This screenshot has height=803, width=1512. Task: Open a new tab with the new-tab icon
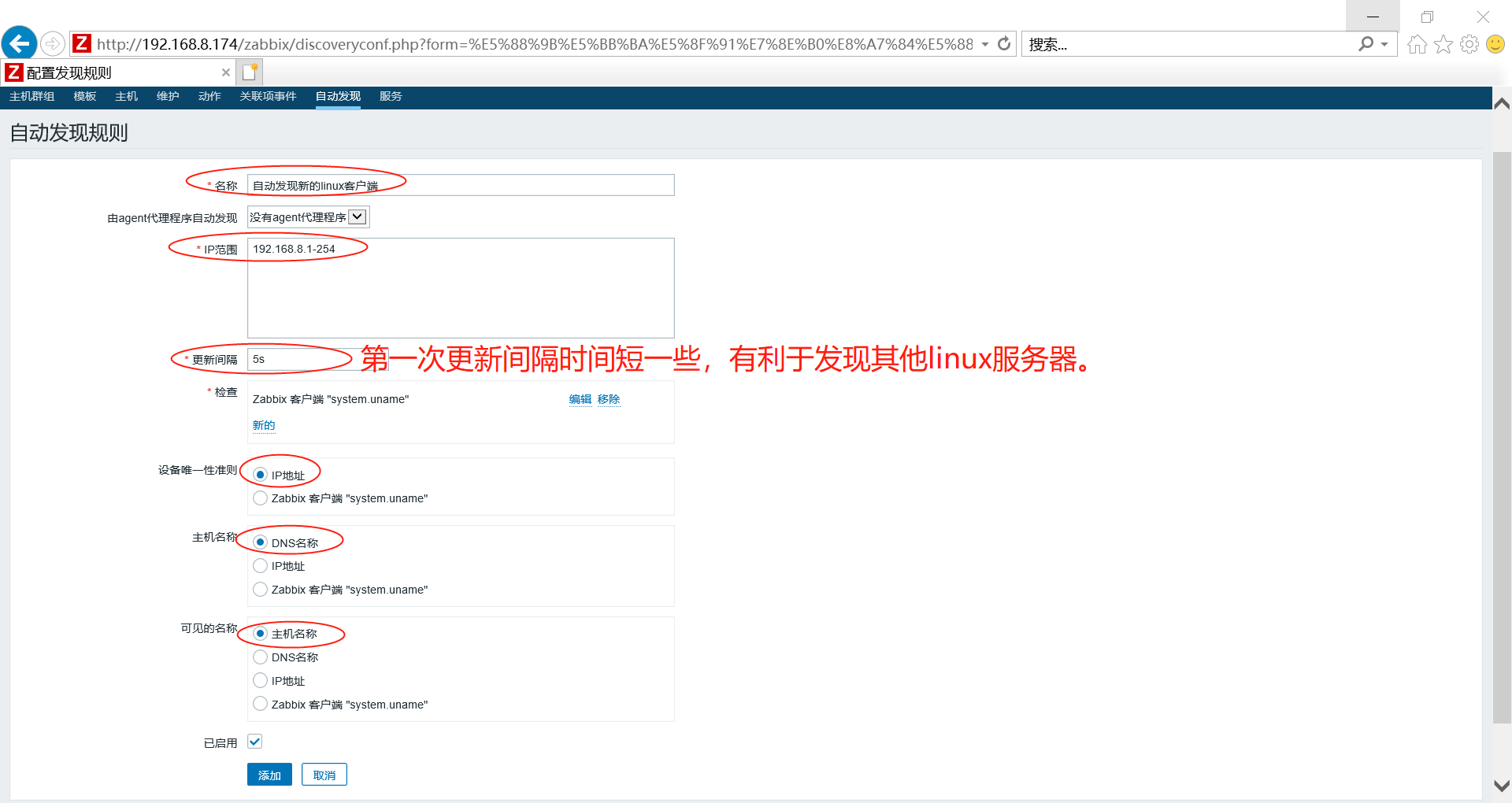coord(250,72)
